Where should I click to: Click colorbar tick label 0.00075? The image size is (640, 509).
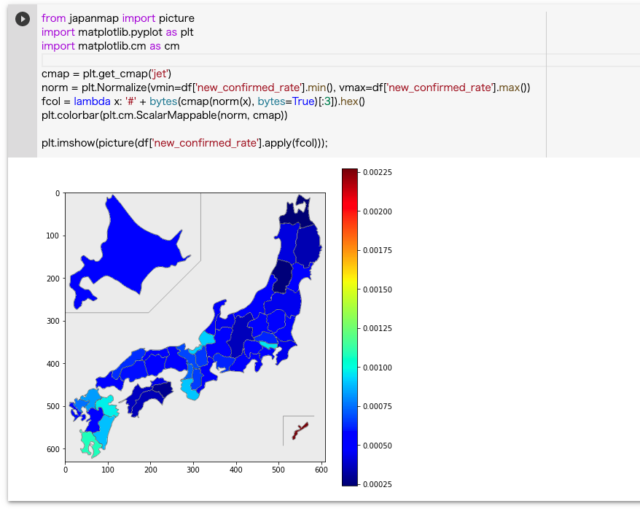378,406
